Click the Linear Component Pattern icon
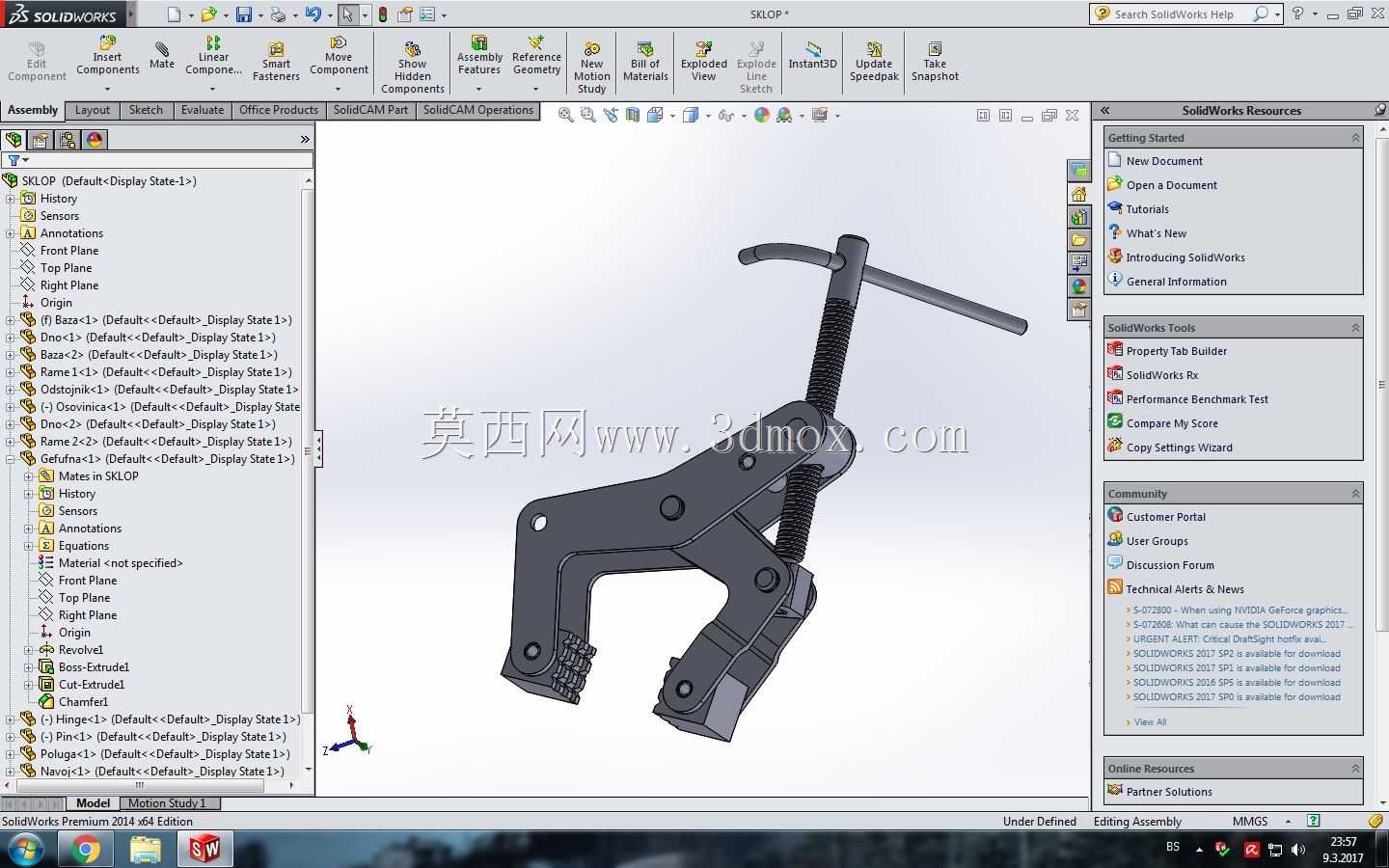 coord(213,43)
